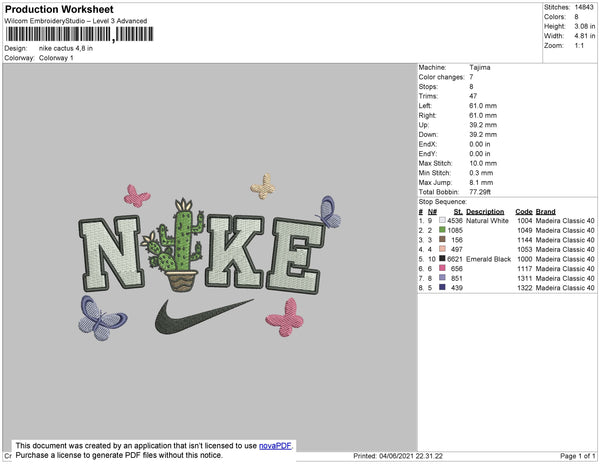
Task: Click the Max Jump value '8.1 mm'
Action: point(481,182)
